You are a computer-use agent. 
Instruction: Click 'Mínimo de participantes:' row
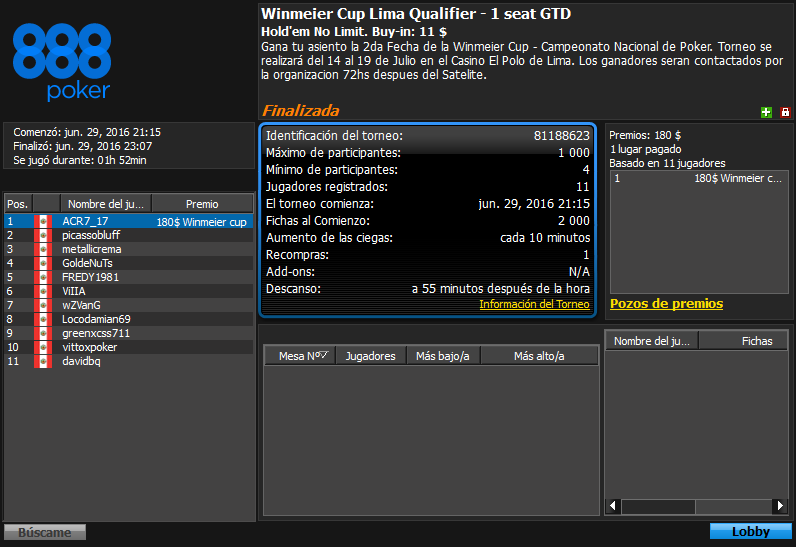[427, 169]
